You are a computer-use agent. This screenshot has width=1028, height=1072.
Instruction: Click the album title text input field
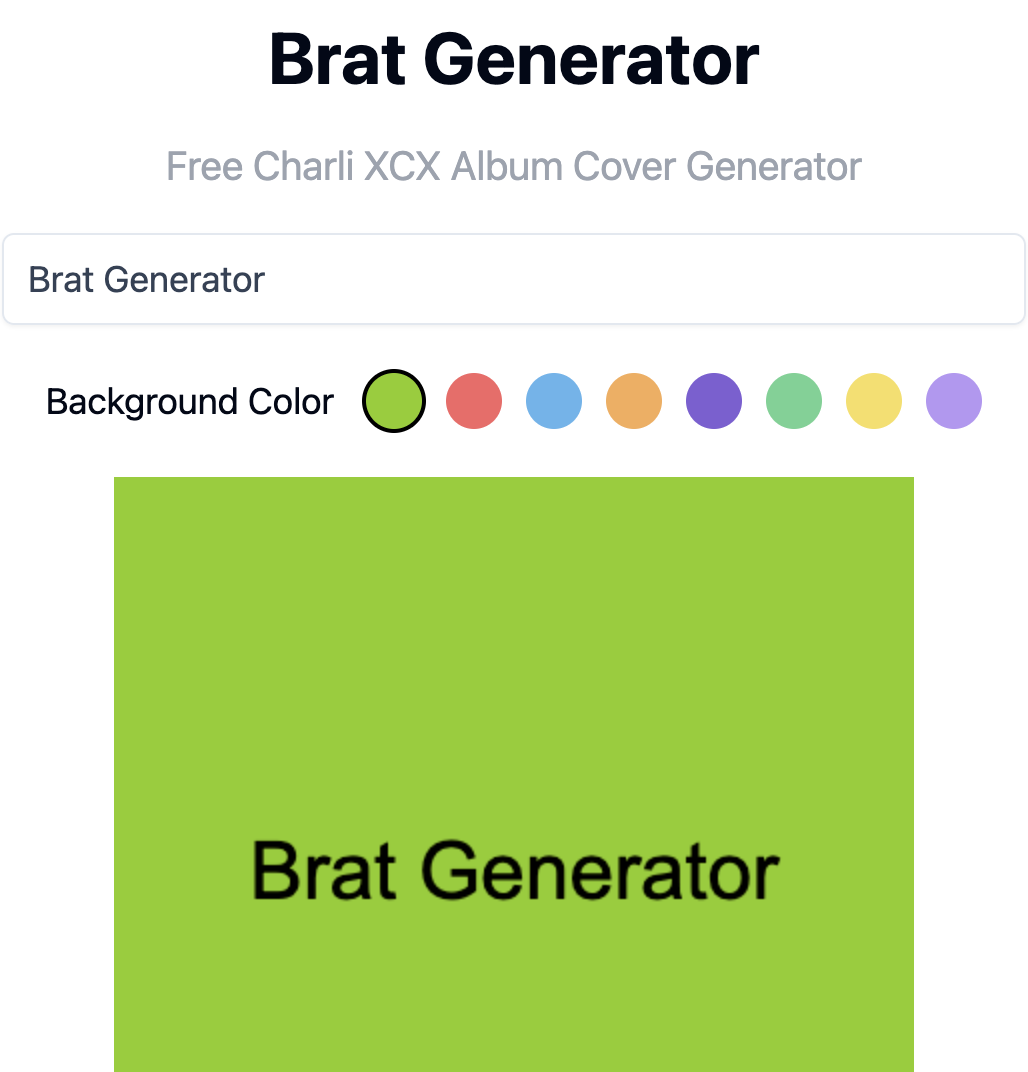pos(513,279)
